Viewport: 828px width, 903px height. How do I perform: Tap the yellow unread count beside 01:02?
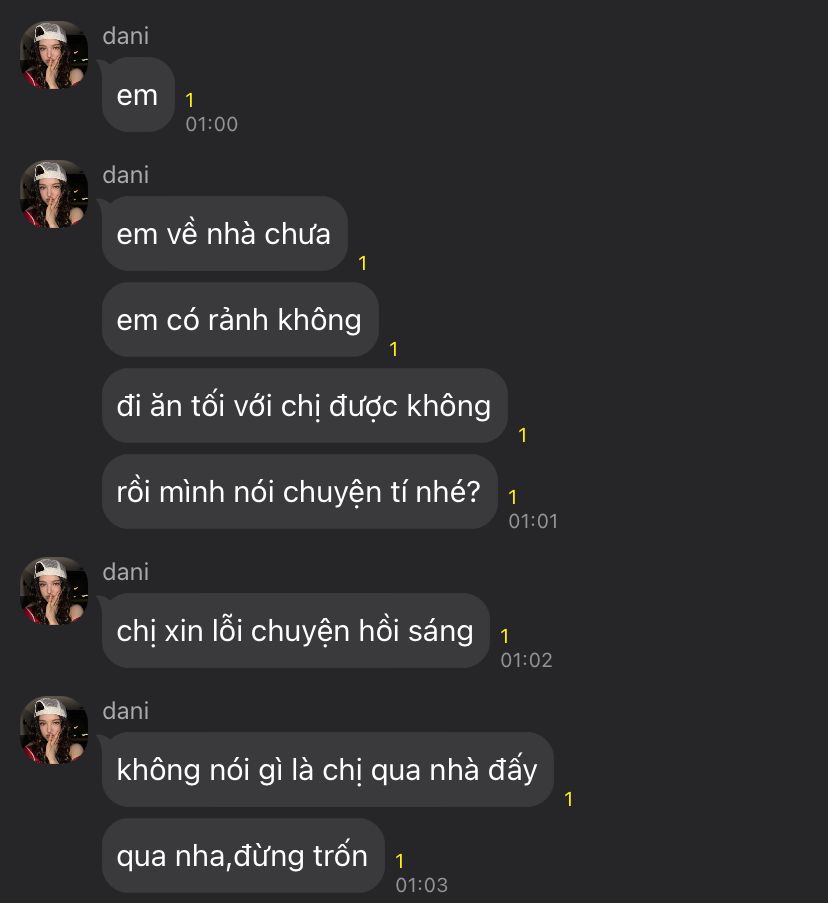coord(505,636)
